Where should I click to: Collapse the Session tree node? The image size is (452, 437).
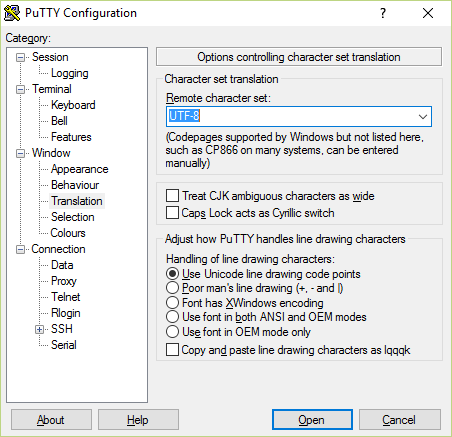click(x=21, y=58)
